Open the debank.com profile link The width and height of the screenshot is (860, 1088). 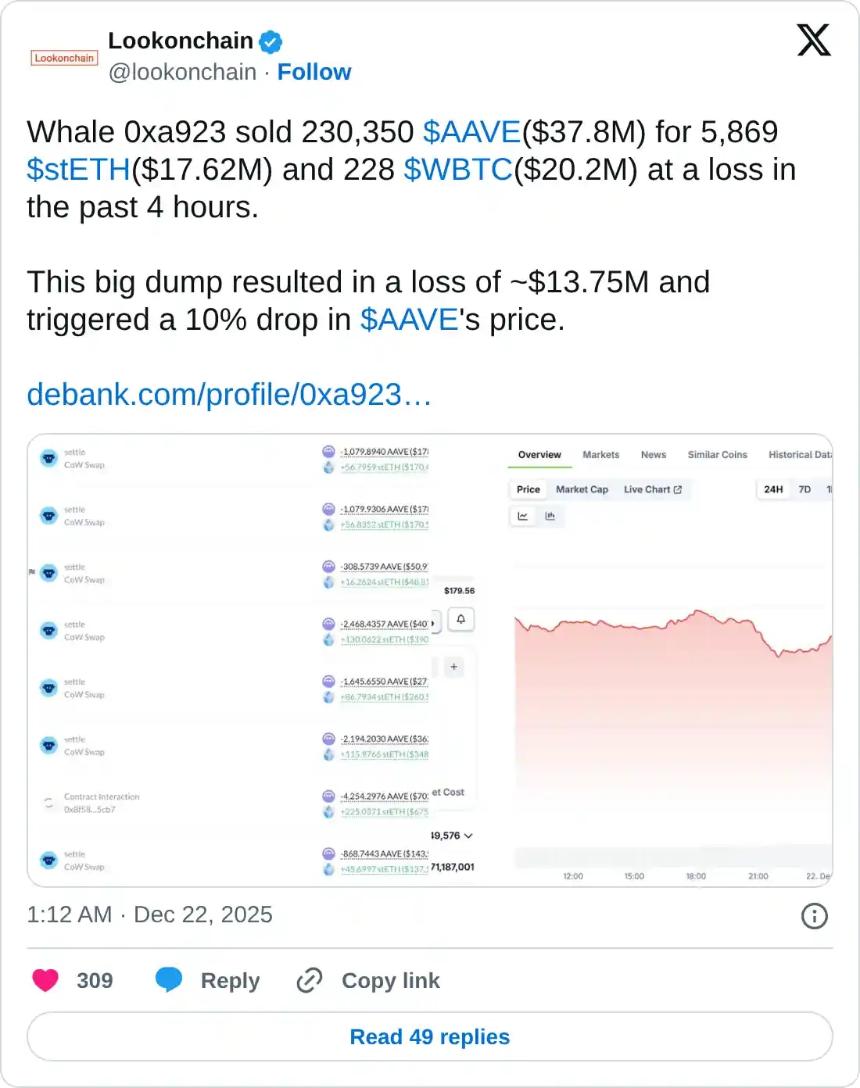pos(228,394)
